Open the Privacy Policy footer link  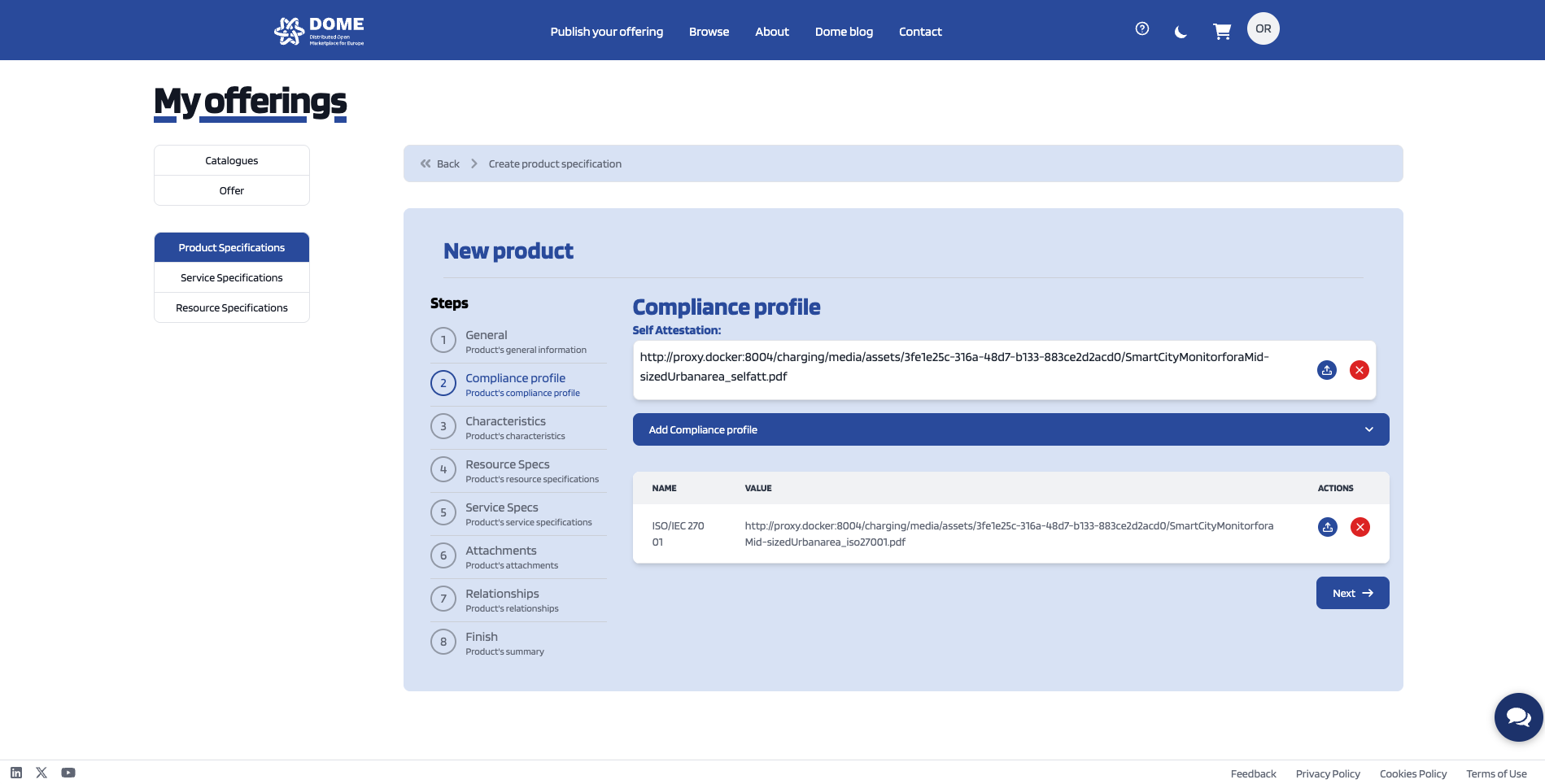(1328, 774)
